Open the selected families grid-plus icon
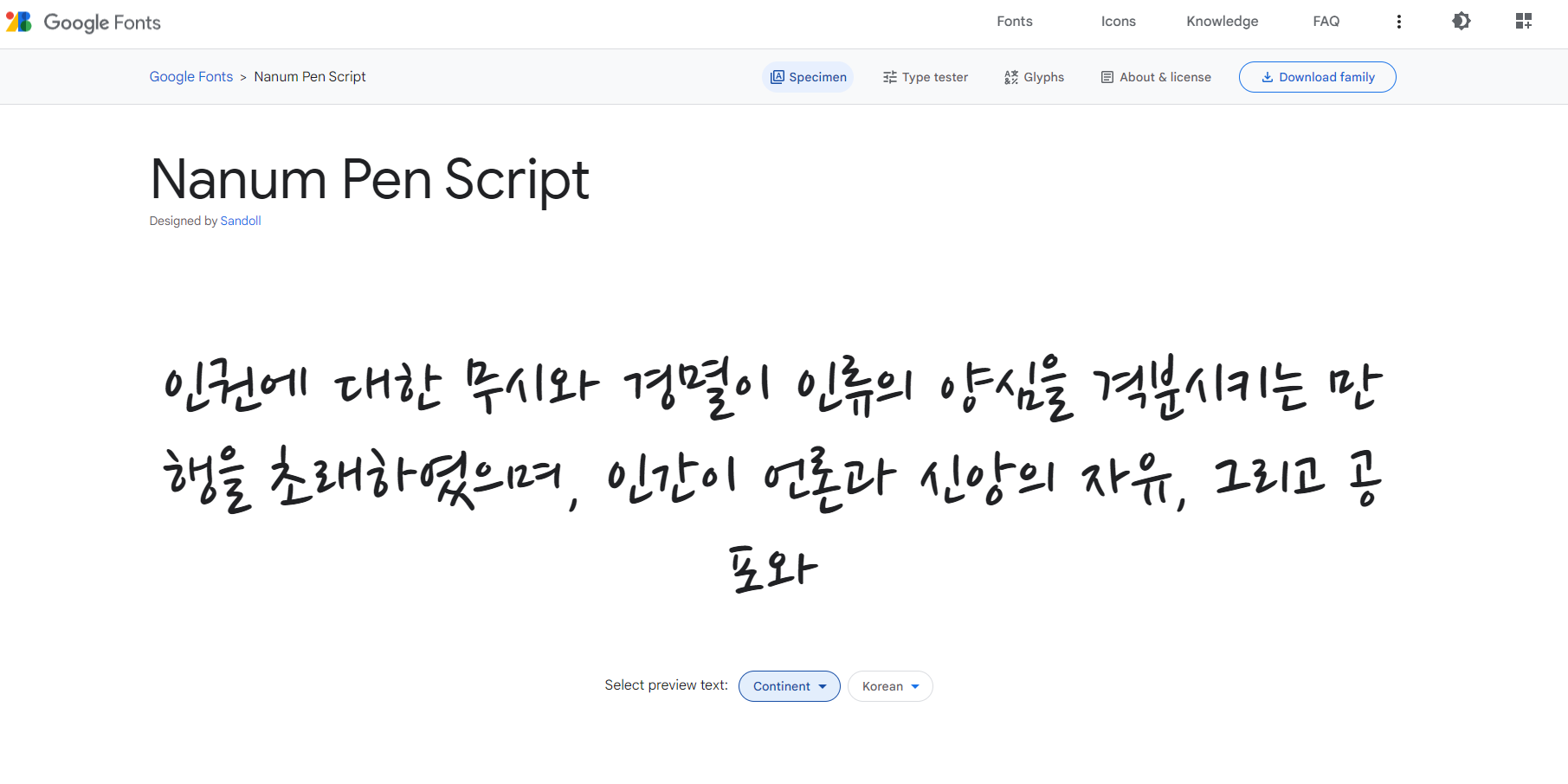The width and height of the screenshot is (1568, 784). 1524,22
